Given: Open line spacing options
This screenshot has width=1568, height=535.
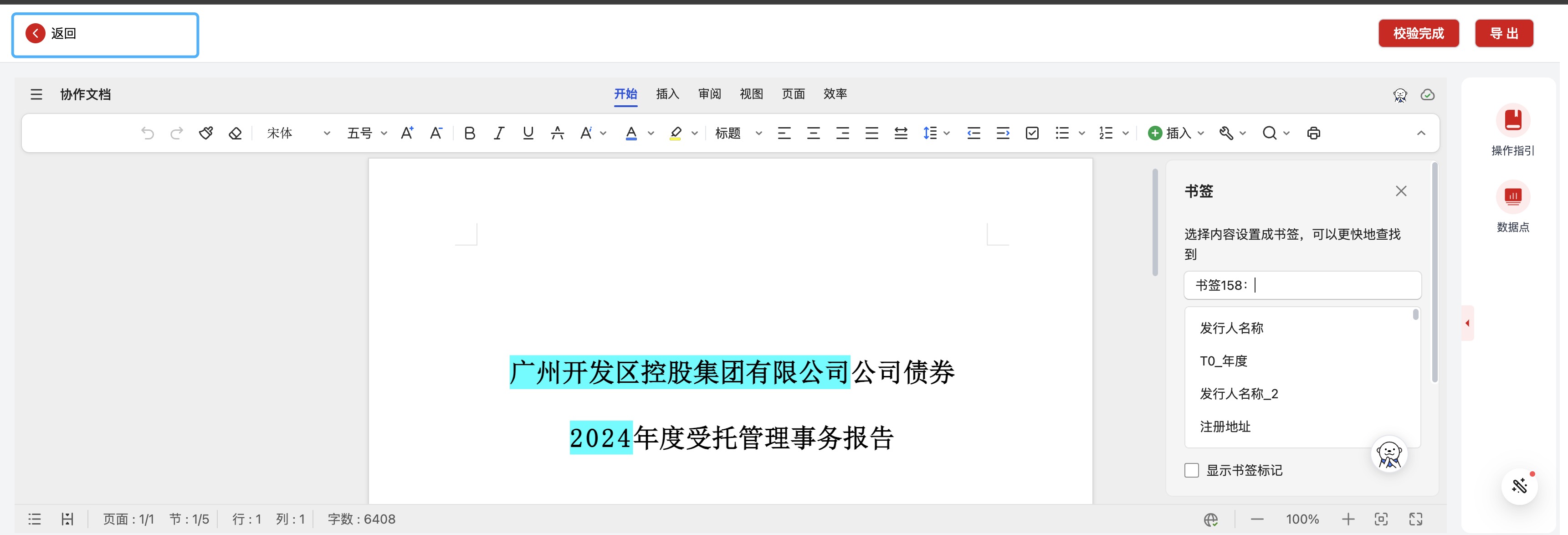Looking at the screenshot, I should click(x=930, y=133).
